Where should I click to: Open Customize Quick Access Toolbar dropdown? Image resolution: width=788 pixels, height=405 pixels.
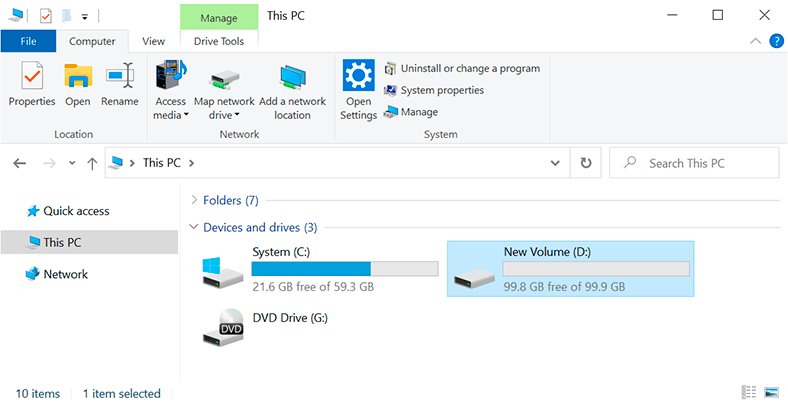(x=85, y=17)
